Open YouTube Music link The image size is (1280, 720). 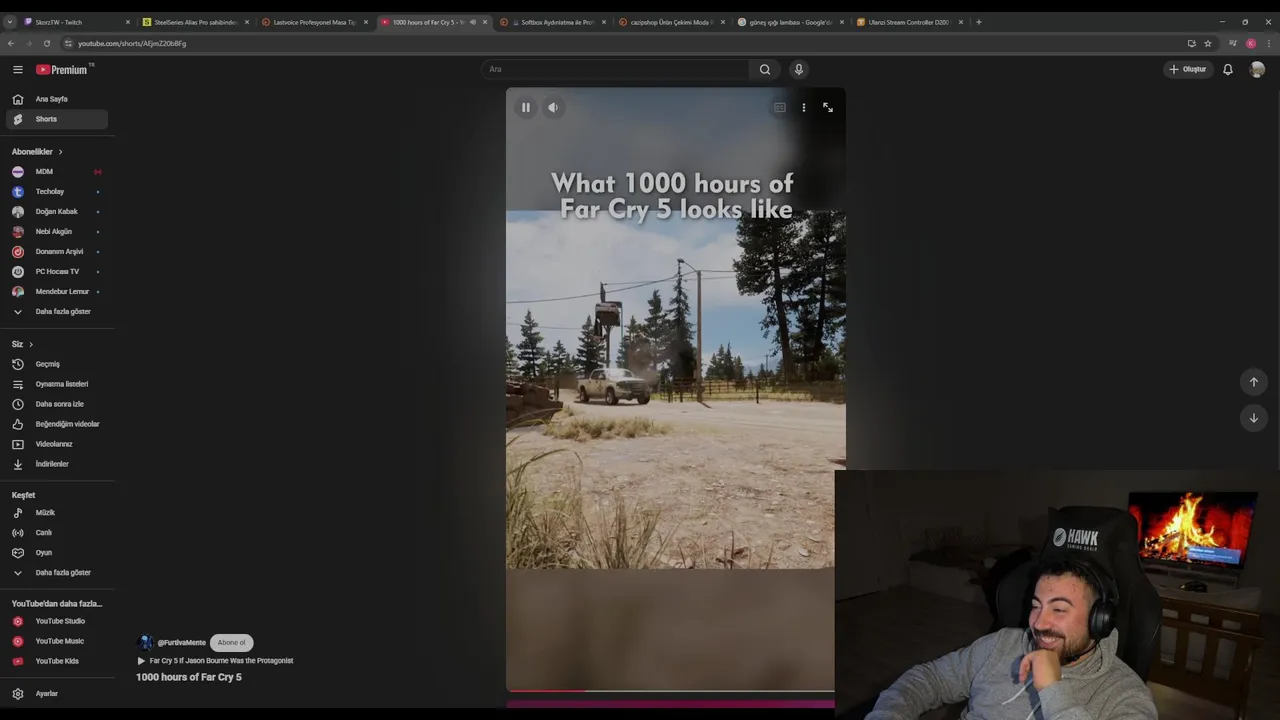click(x=57, y=641)
